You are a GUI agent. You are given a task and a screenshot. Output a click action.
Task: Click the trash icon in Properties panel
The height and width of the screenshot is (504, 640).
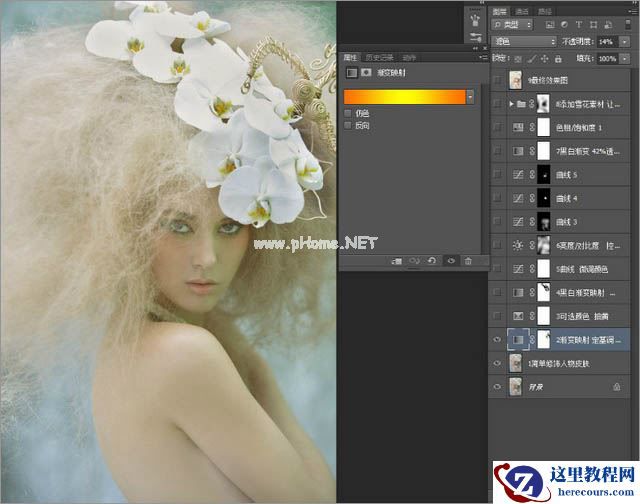click(x=468, y=261)
